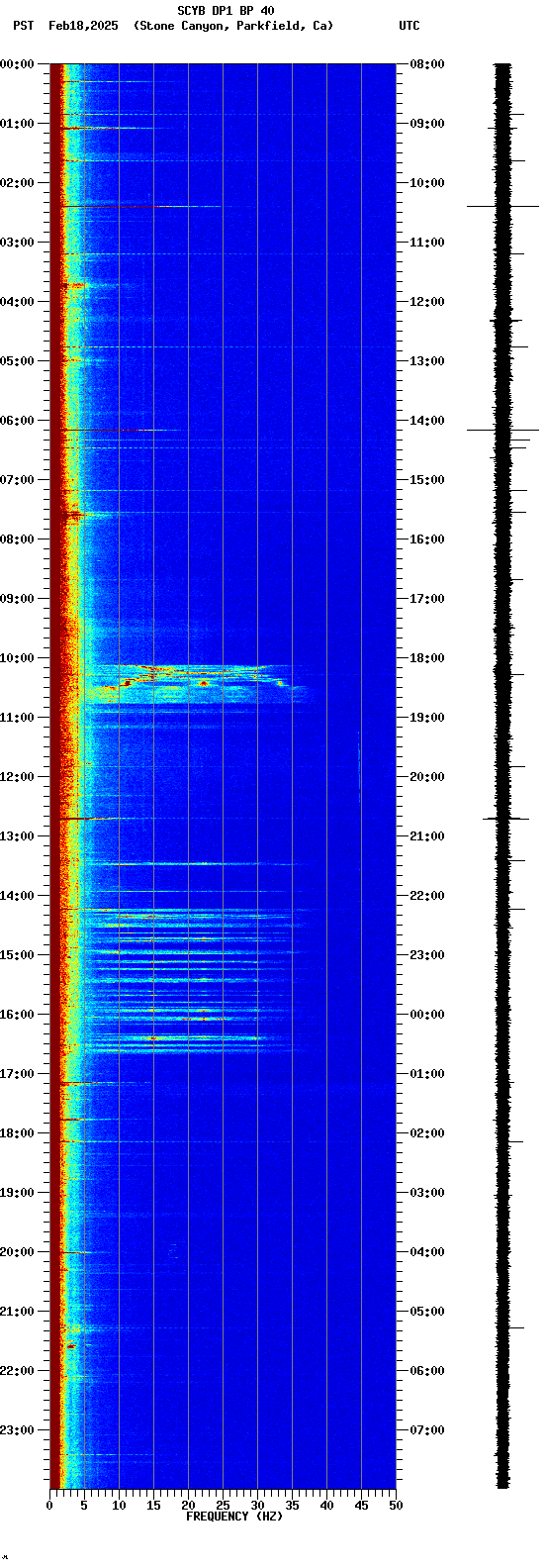Click the frequency axis tick '40'

(326, 1506)
